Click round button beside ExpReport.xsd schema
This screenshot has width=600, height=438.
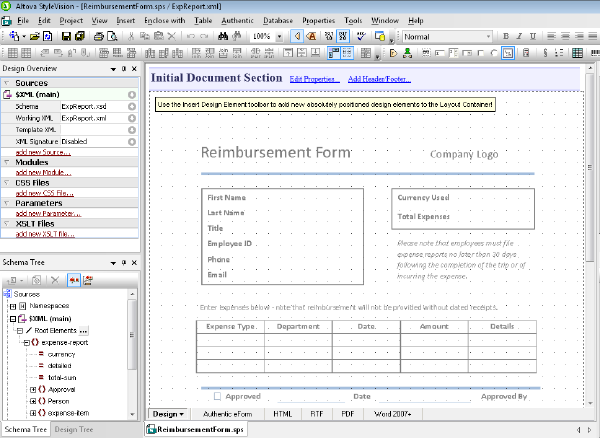[132, 105]
